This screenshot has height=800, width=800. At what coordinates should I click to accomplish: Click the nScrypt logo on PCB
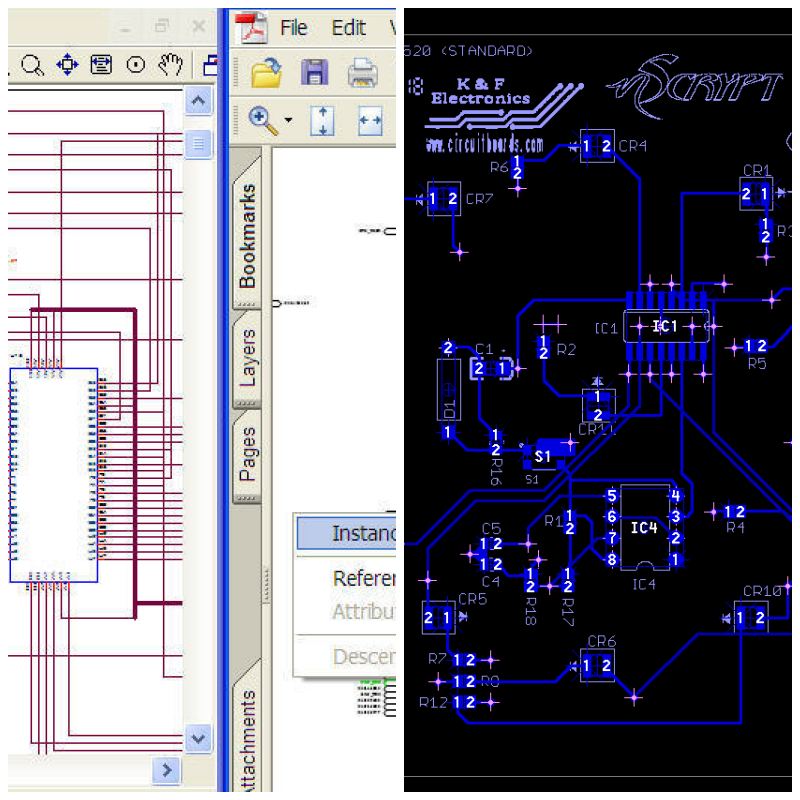[695, 86]
